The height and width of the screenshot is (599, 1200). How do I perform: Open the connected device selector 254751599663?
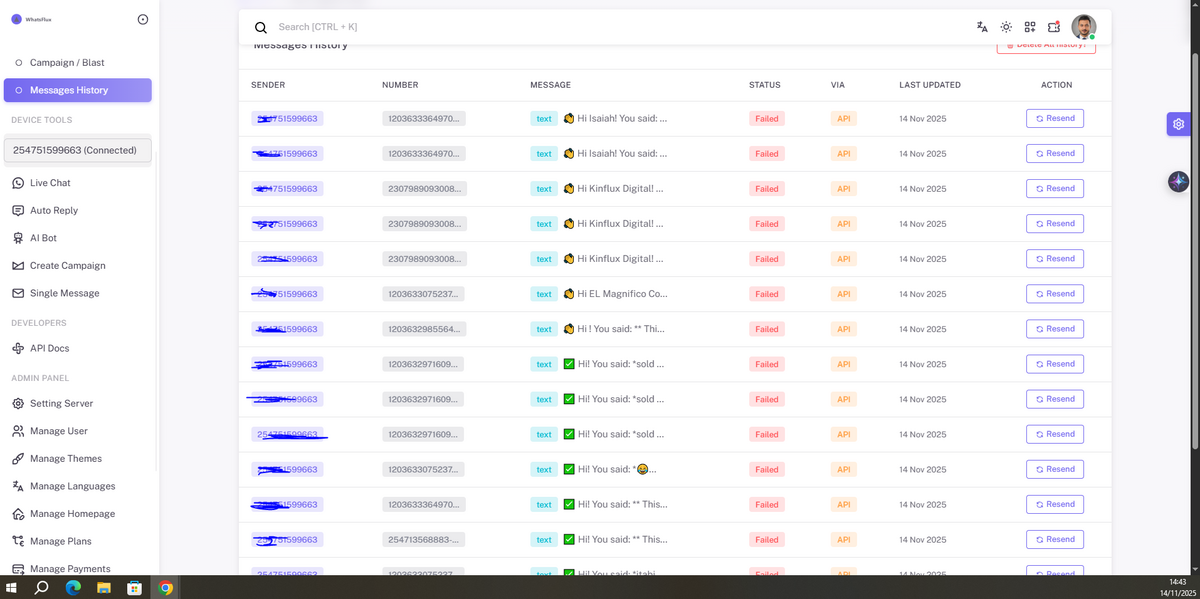tap(77, 150)
